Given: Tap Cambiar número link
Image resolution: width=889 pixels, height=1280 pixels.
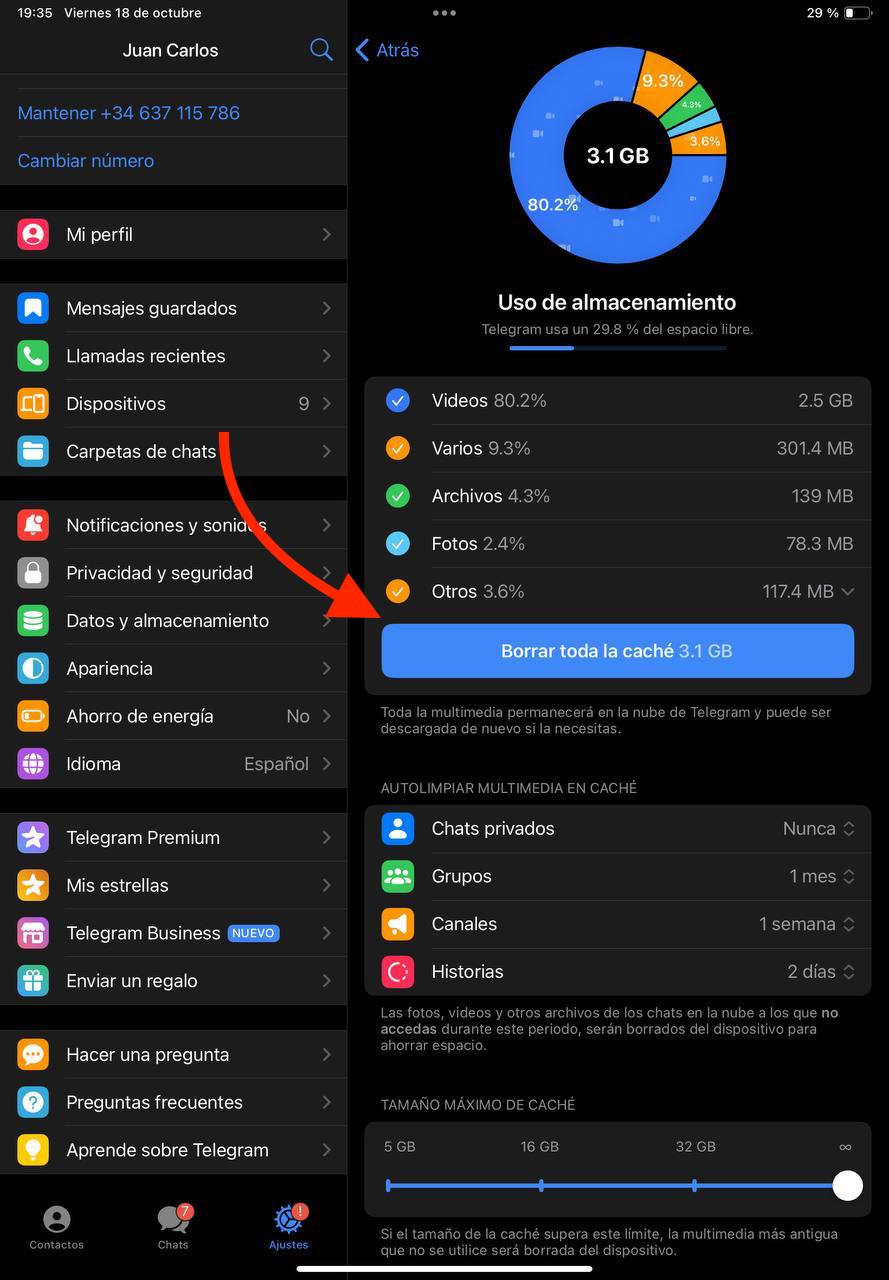Looking at the screenshot, I should 86,161.
